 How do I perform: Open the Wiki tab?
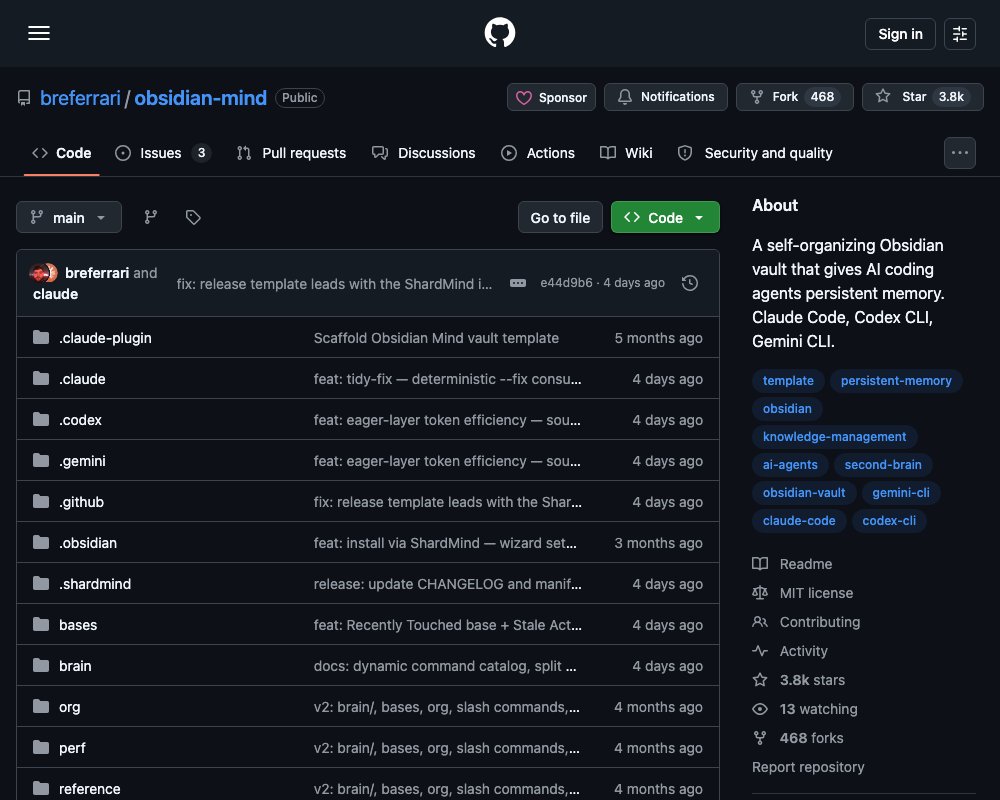(x=626, y=153)
